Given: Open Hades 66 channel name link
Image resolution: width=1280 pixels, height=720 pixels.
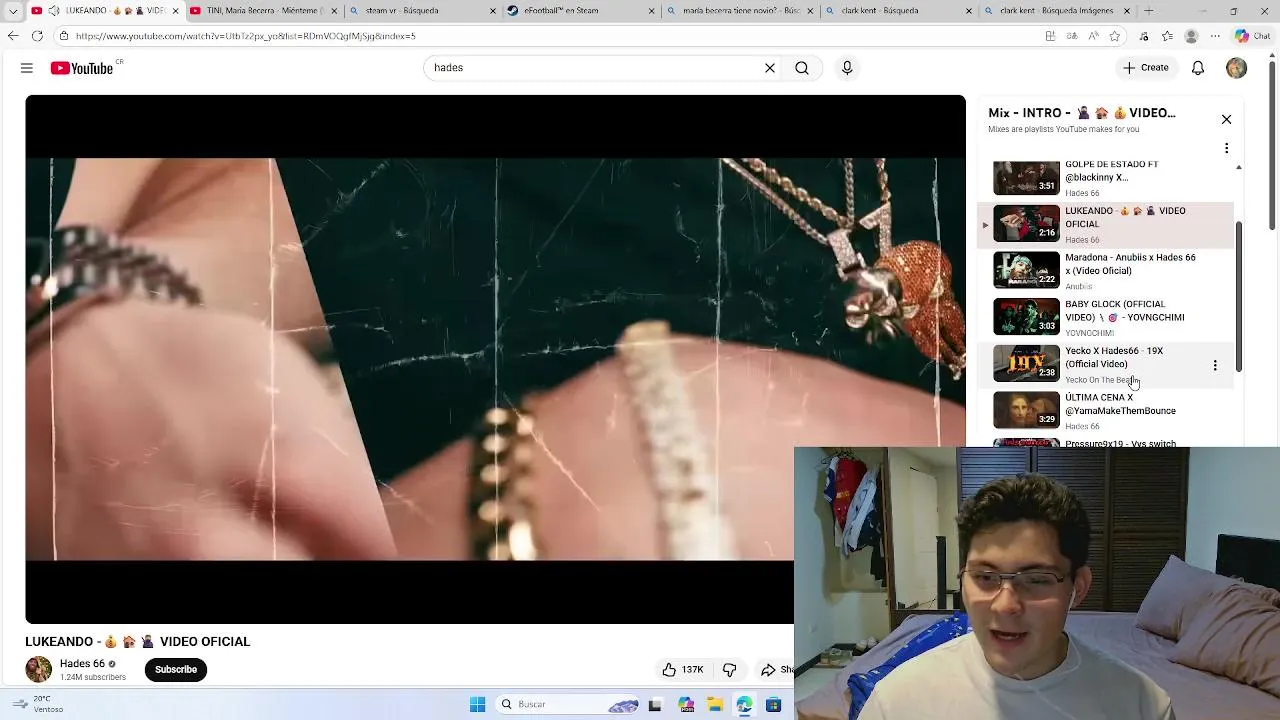Looking at the screenshot, I should 82,664.
